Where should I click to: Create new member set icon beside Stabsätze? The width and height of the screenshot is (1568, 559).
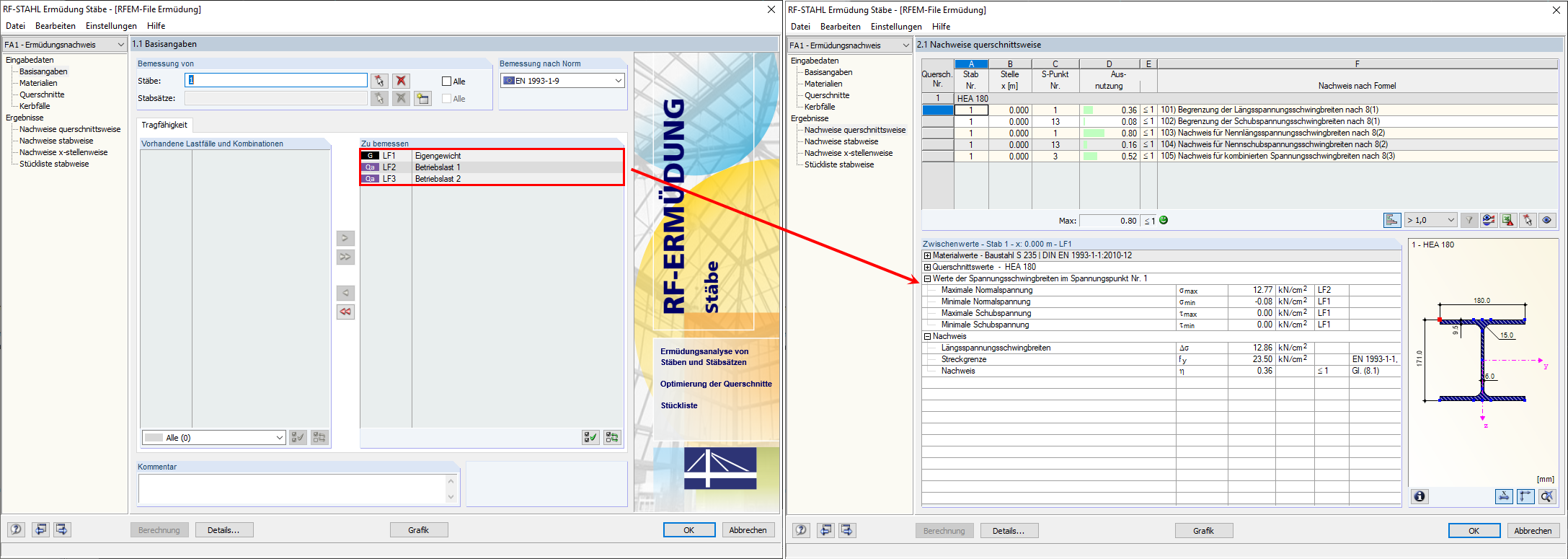[423, 98]
